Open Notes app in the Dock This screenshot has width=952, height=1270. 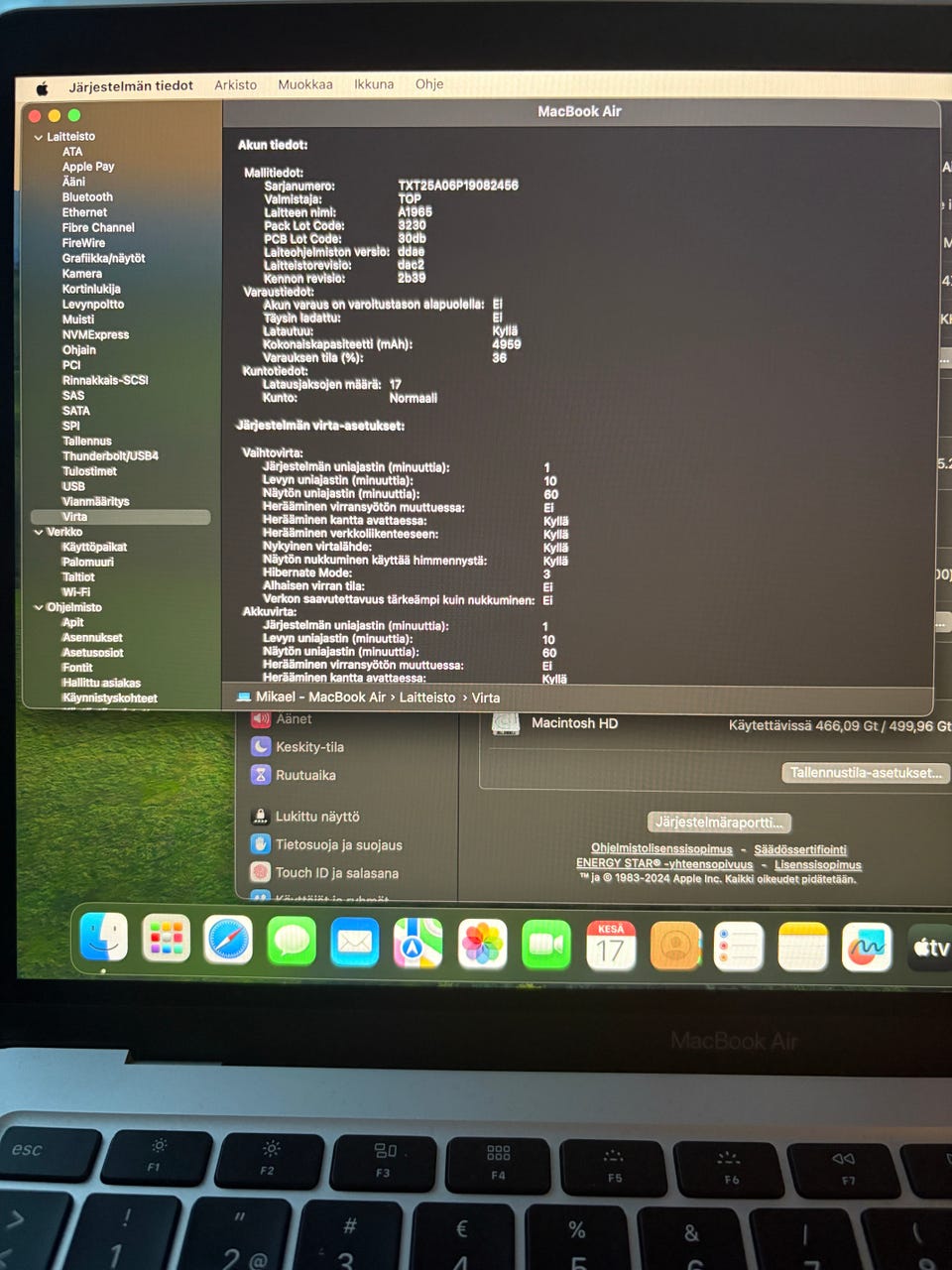(x=803, y=949)
